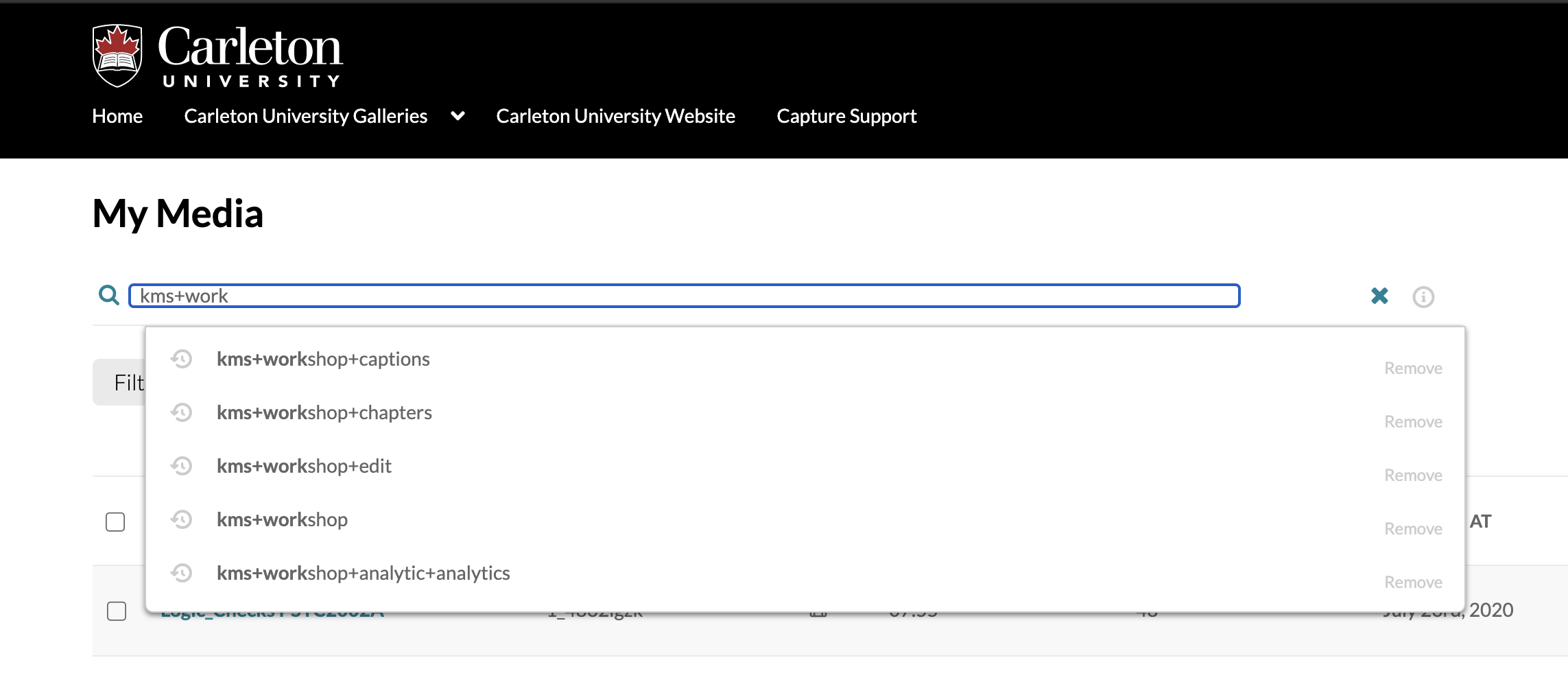This screenshot has height=682, width=1568.
Task: Click the Carleton University shield logo
Action: pos(117,56)
